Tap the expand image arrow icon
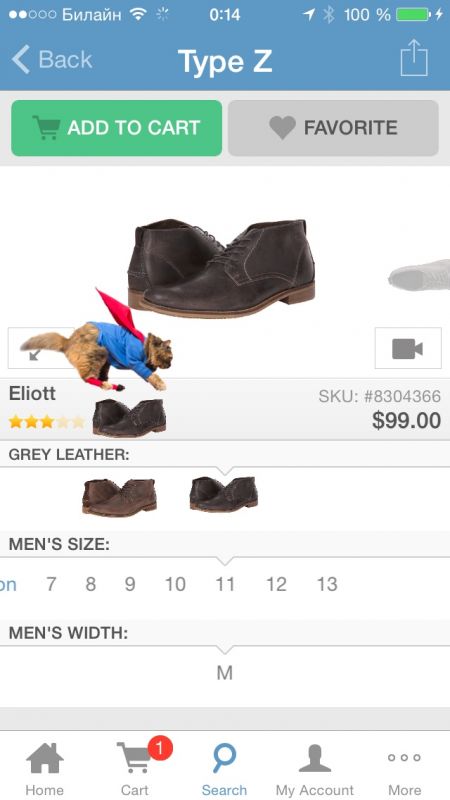Viewport: 450px width, 800px height. pyautogui.click(x=35, y=354)
